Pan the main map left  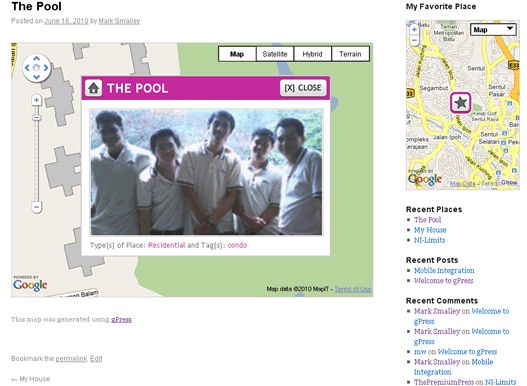(27, 68)
